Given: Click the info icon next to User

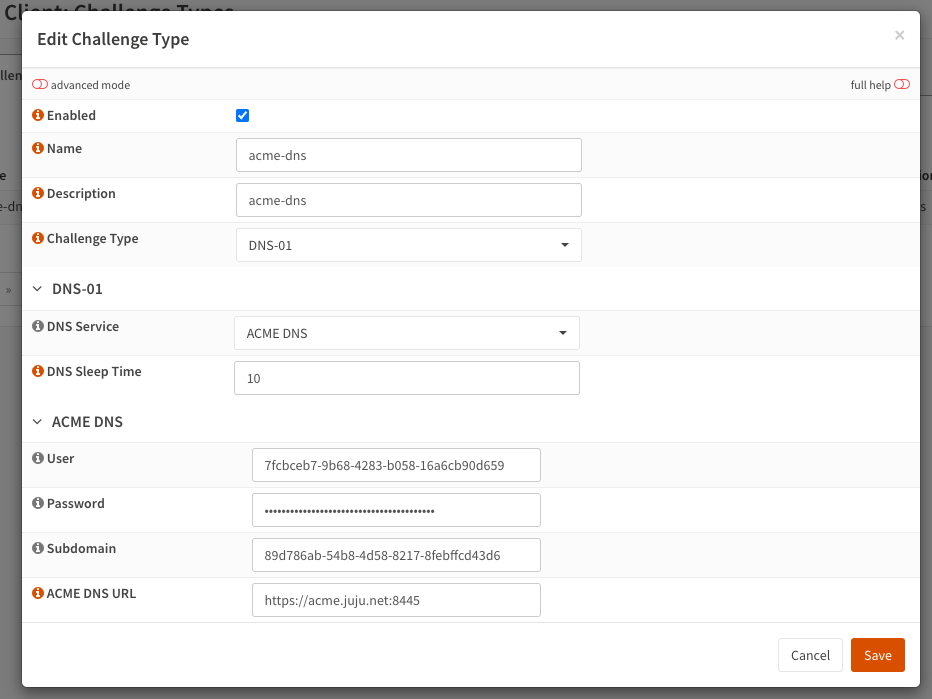Looking at the screenshot, I should point(38,458).
